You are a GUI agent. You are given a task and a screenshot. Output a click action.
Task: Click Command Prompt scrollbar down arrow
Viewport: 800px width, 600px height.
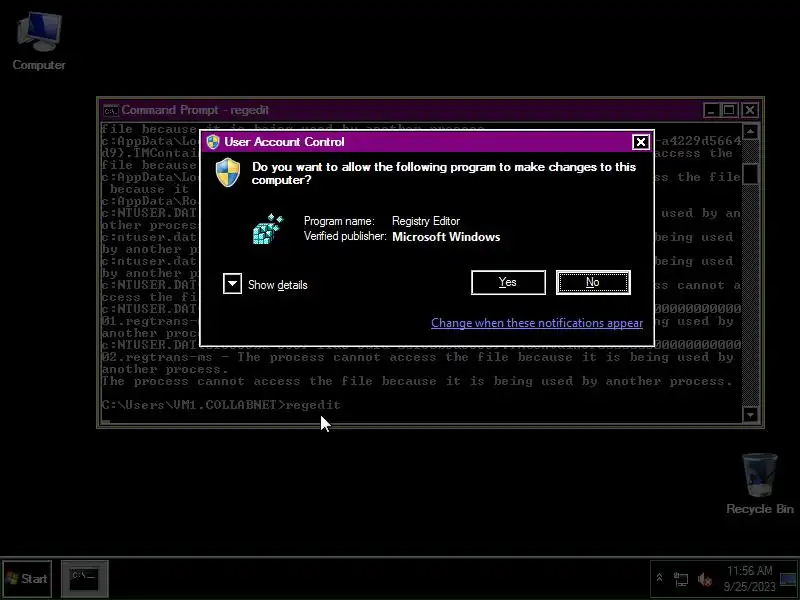[750, 414]
